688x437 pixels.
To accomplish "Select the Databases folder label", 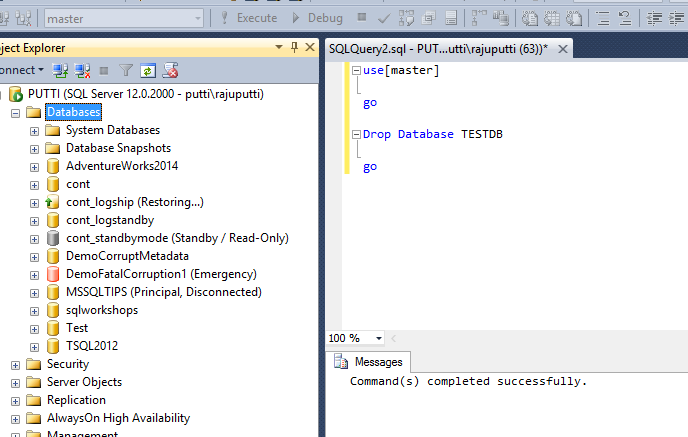I will 74,112.
